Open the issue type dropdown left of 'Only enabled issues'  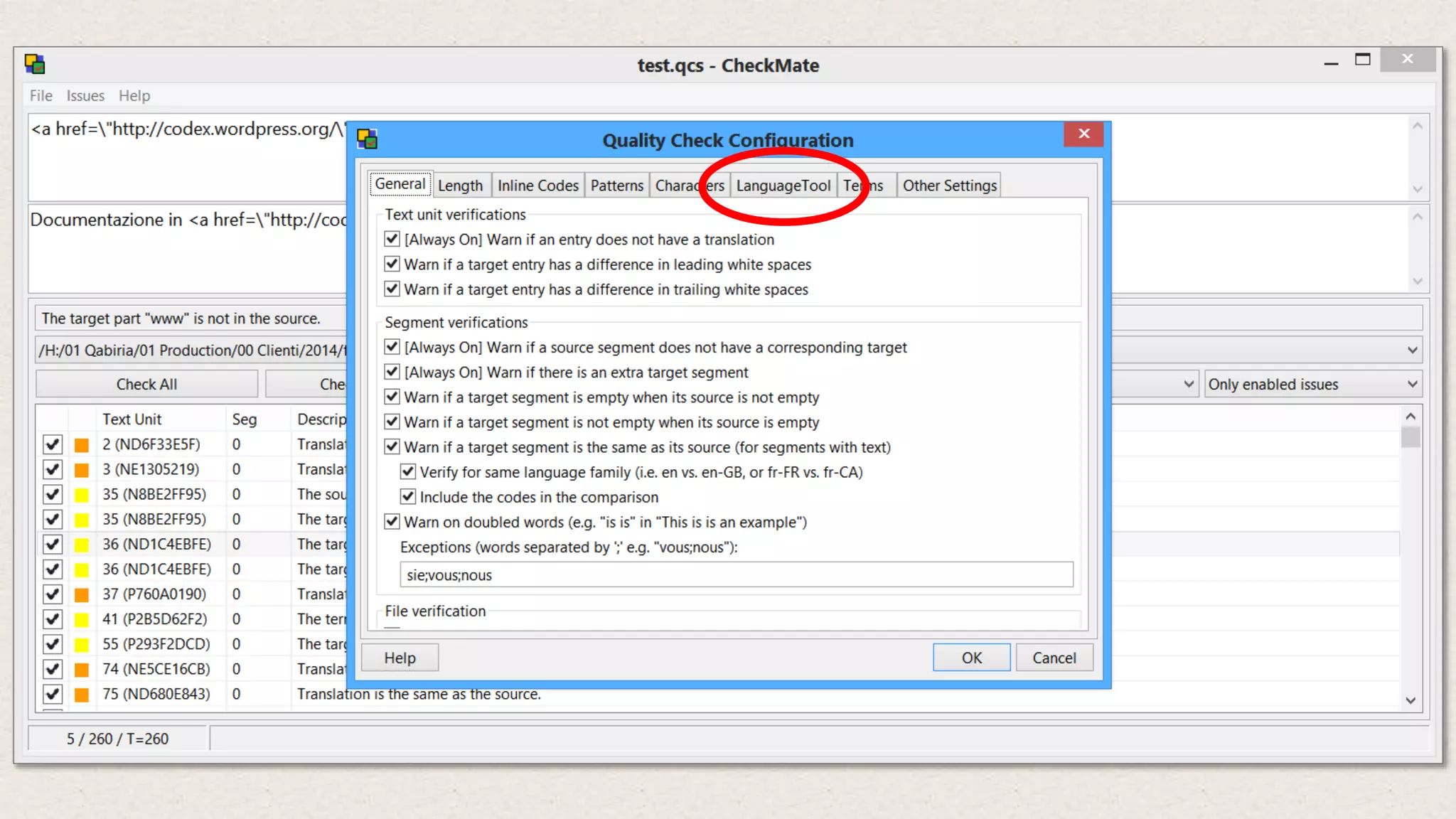pos(1188,385)
